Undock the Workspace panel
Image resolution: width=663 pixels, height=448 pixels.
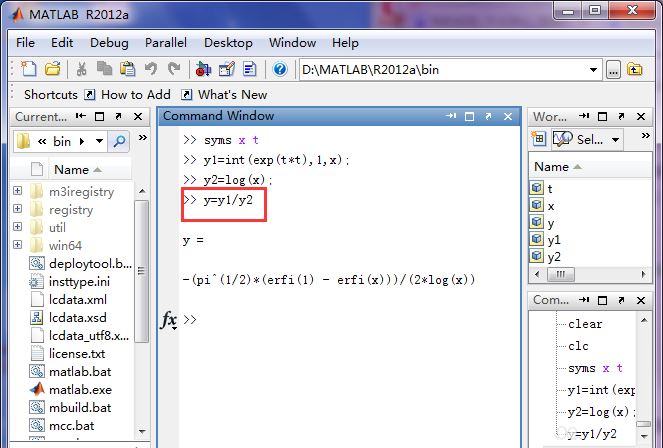621,116
